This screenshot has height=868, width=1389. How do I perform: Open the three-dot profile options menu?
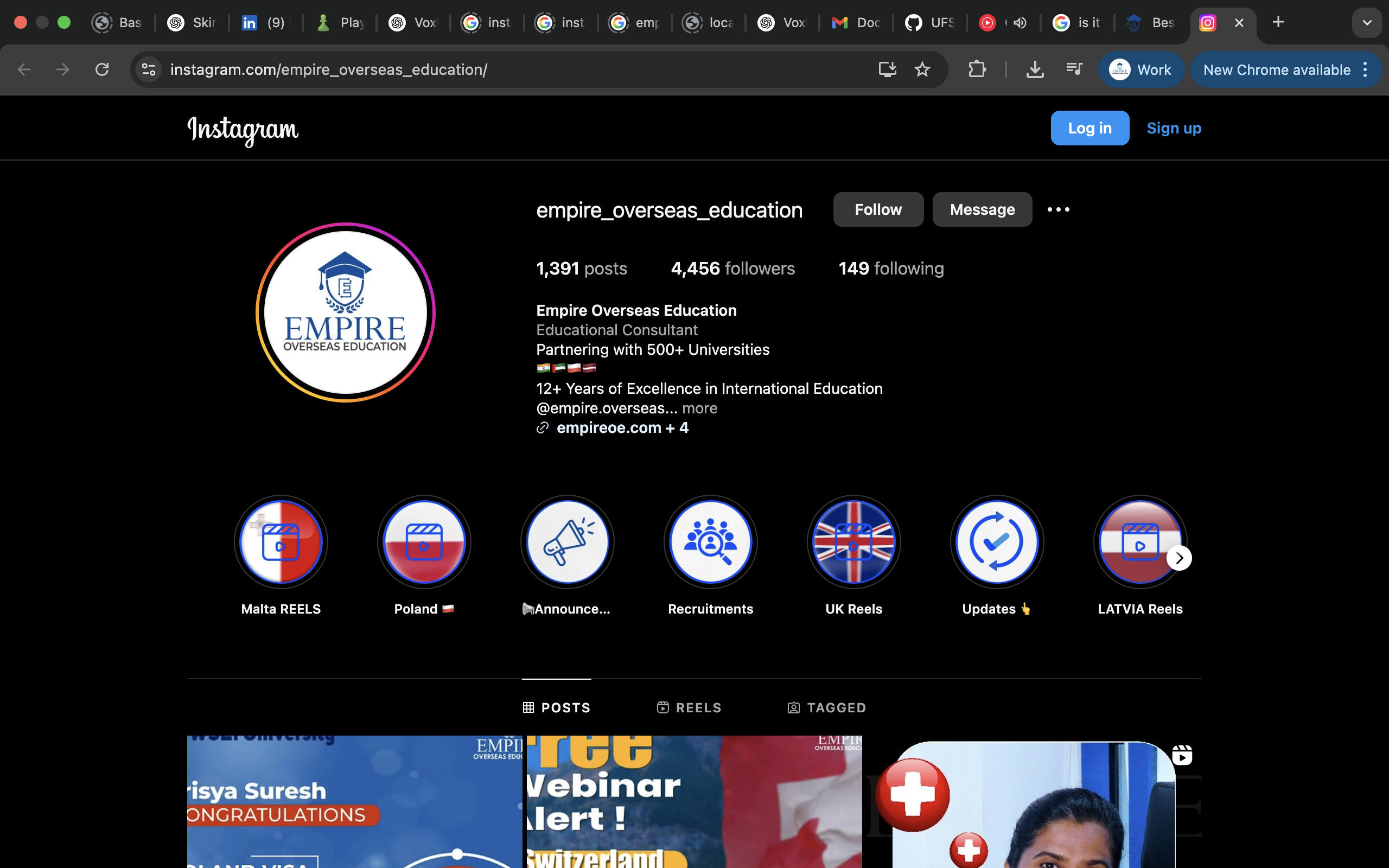tap(1058, 209)
